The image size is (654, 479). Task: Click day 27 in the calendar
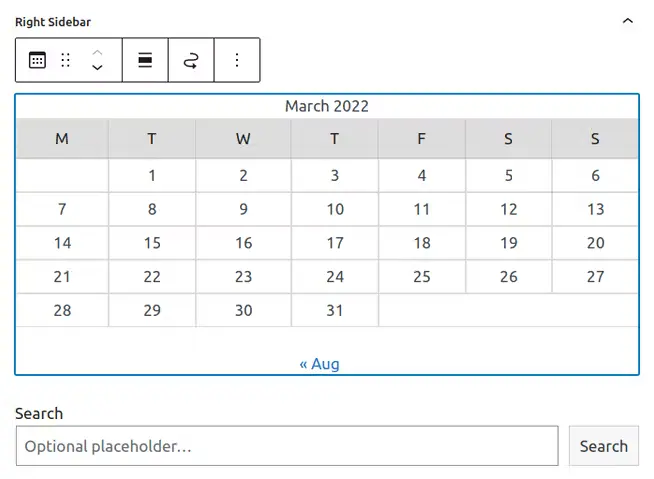(x=595, y=277)
